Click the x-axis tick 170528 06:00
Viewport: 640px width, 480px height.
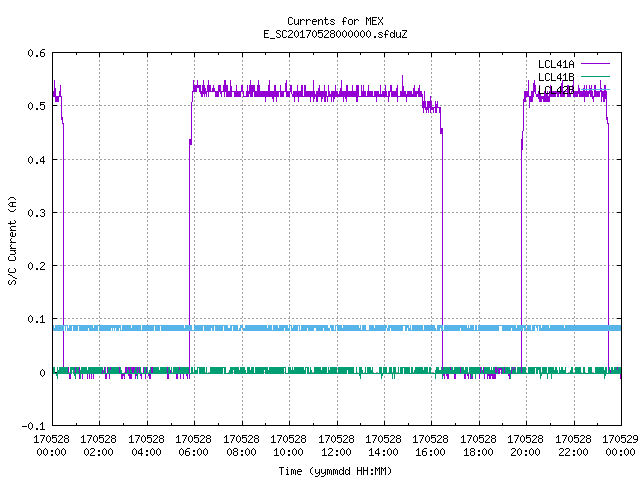[193, 446]
